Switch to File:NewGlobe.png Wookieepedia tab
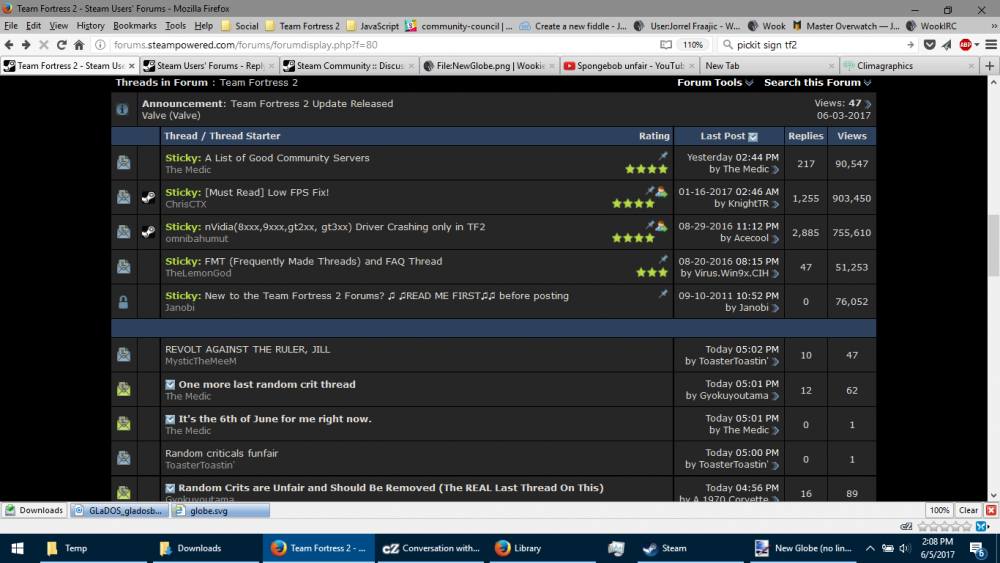 click(490, 66)
